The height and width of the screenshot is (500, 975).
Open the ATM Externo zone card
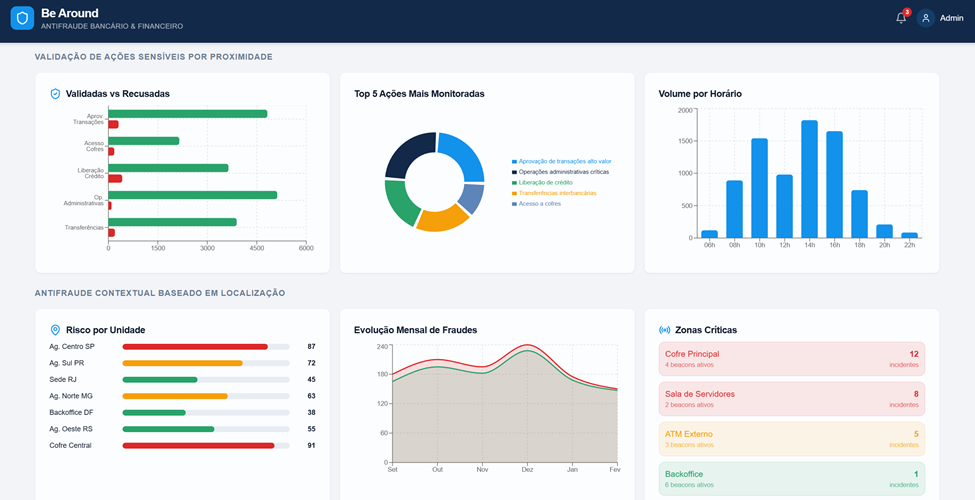(792, 438)
